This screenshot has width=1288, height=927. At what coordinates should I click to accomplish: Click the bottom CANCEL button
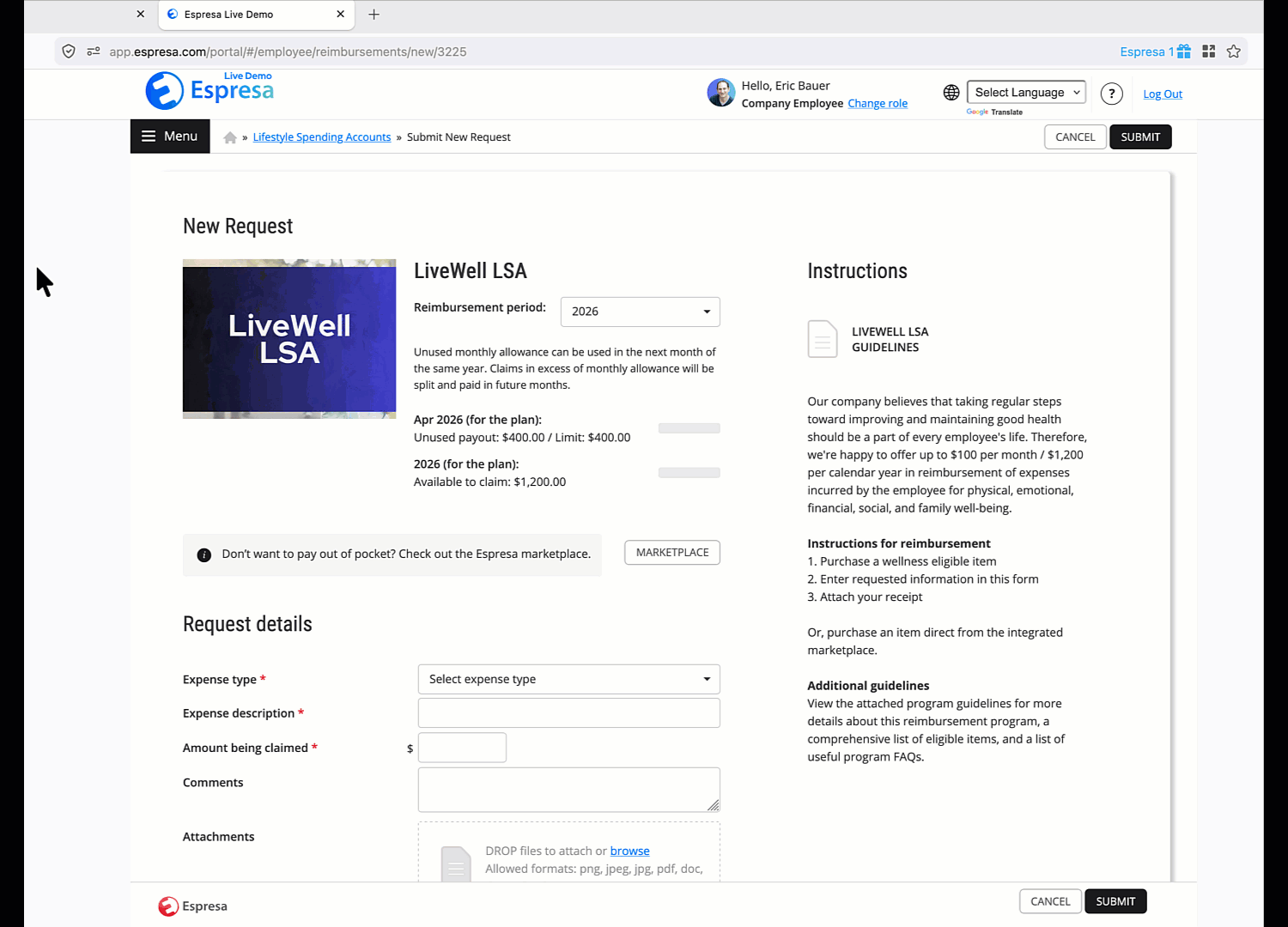(1050, 901)
